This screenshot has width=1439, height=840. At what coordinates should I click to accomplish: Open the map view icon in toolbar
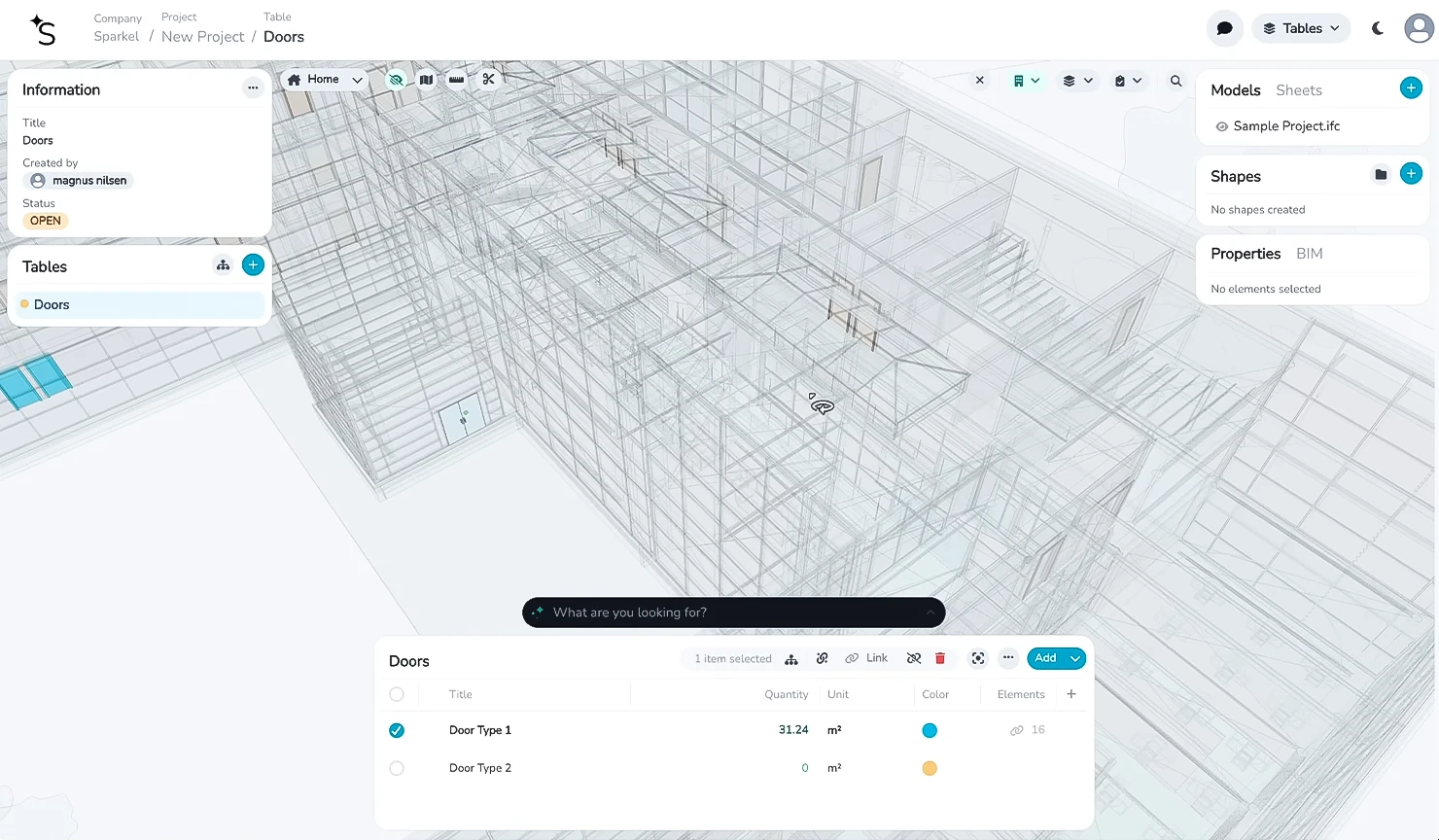pyautogui.click(x=426, y=80)
